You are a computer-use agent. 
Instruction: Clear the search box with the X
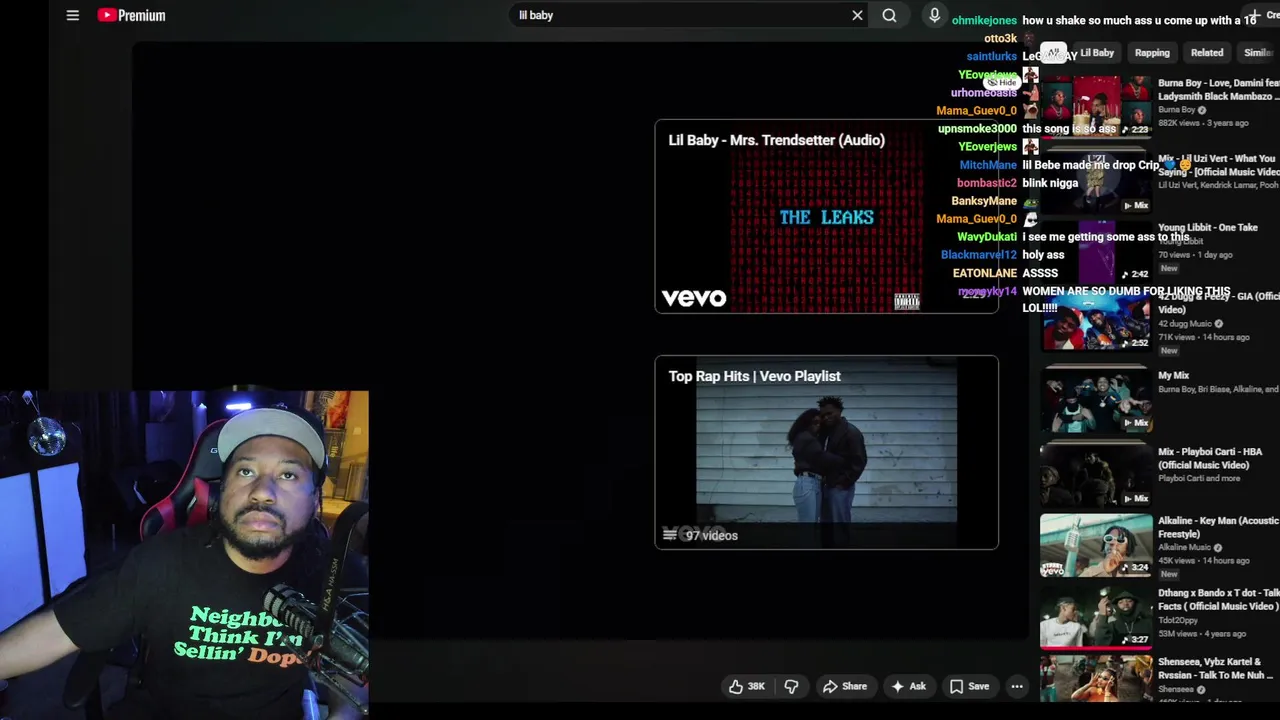(857, 15)
